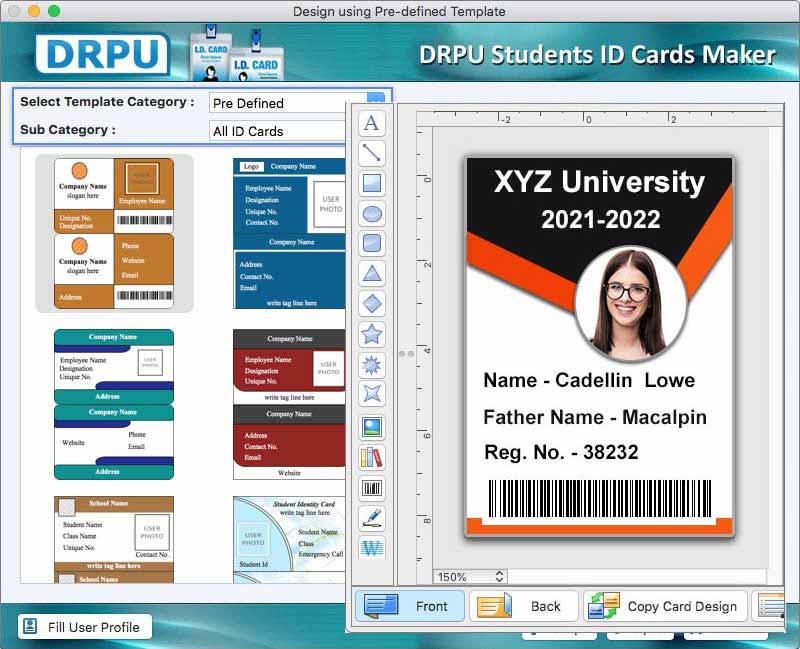Select the Text tool (A icon)
The image size is (800, 649).
click(x=371, y=123)
